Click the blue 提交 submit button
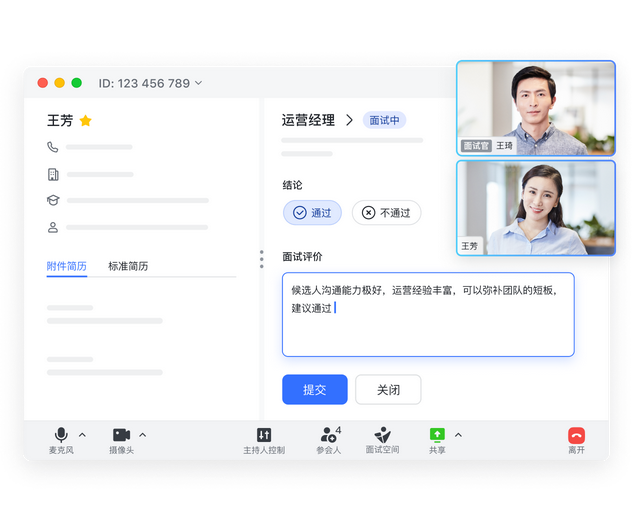Viewport: 640px width, 520px height. point(314,390)
